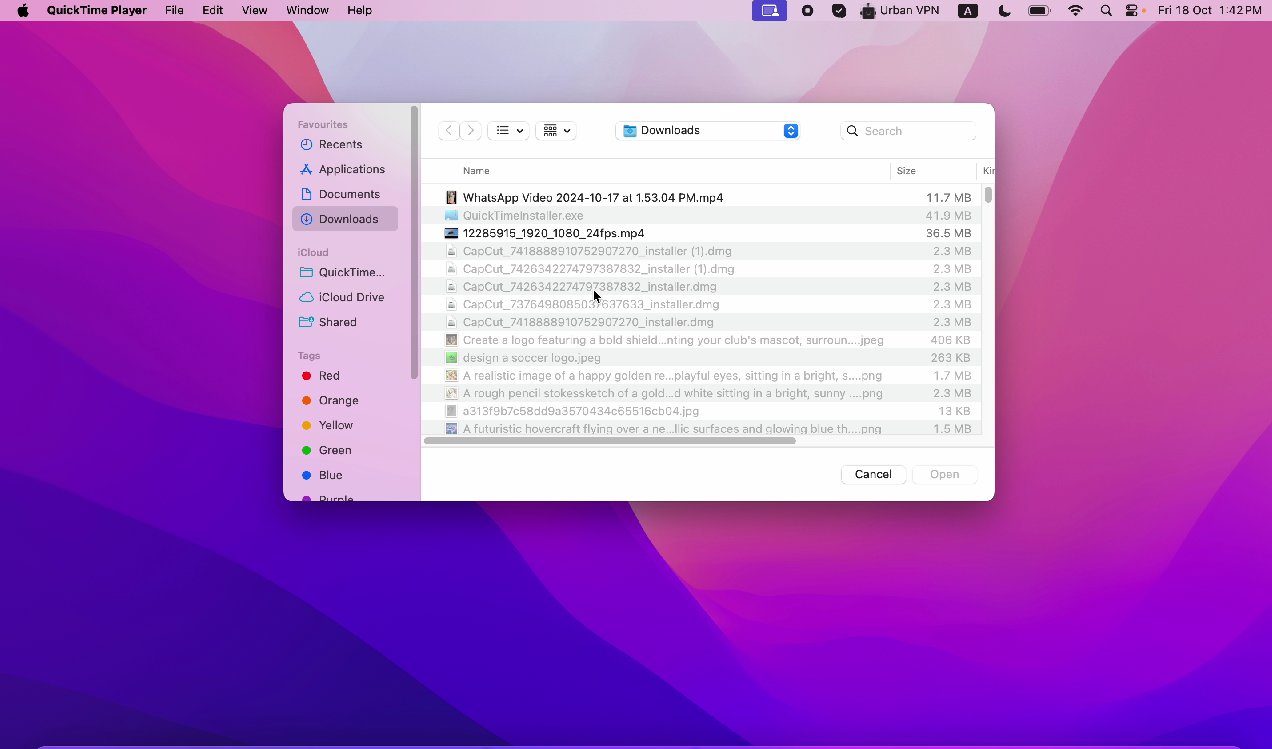Click CapCut_7418888910752907270_installer (1).dmg row
1272x749 pixels.
point(701,251)
